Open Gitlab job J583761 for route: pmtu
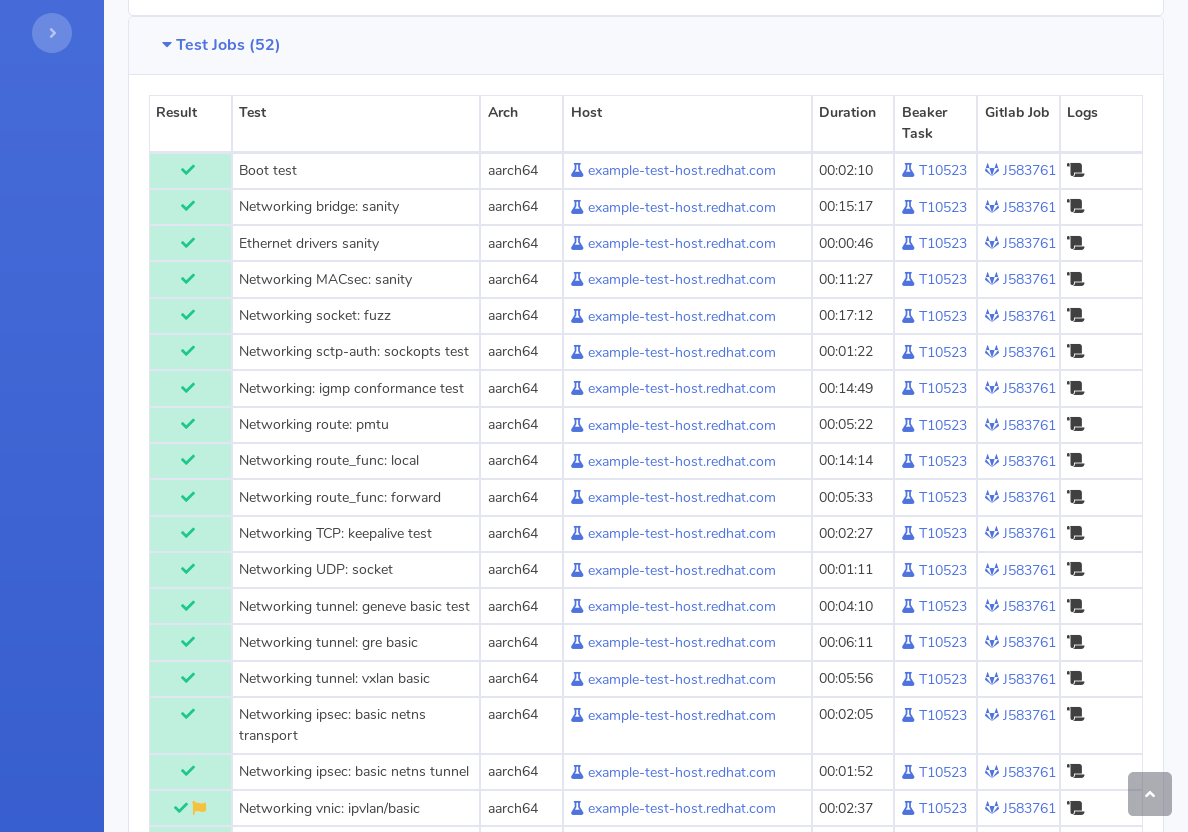The width and height of the screenshot is (1188, 832). point(1029,424)
